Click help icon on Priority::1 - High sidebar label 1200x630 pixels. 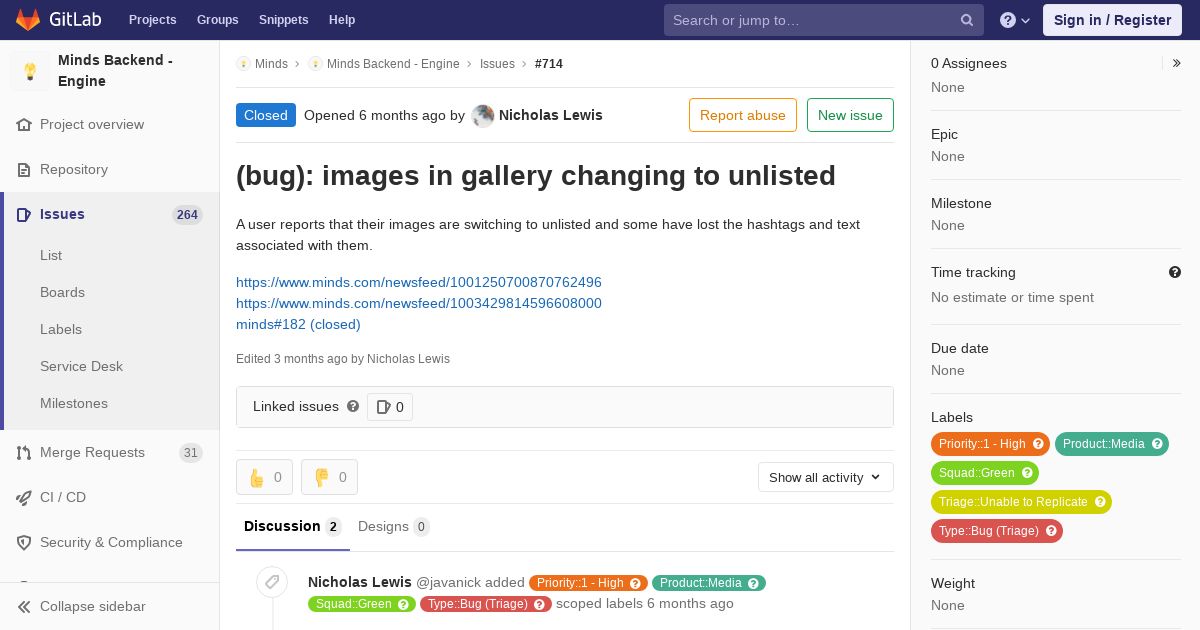click(1038, 444)
